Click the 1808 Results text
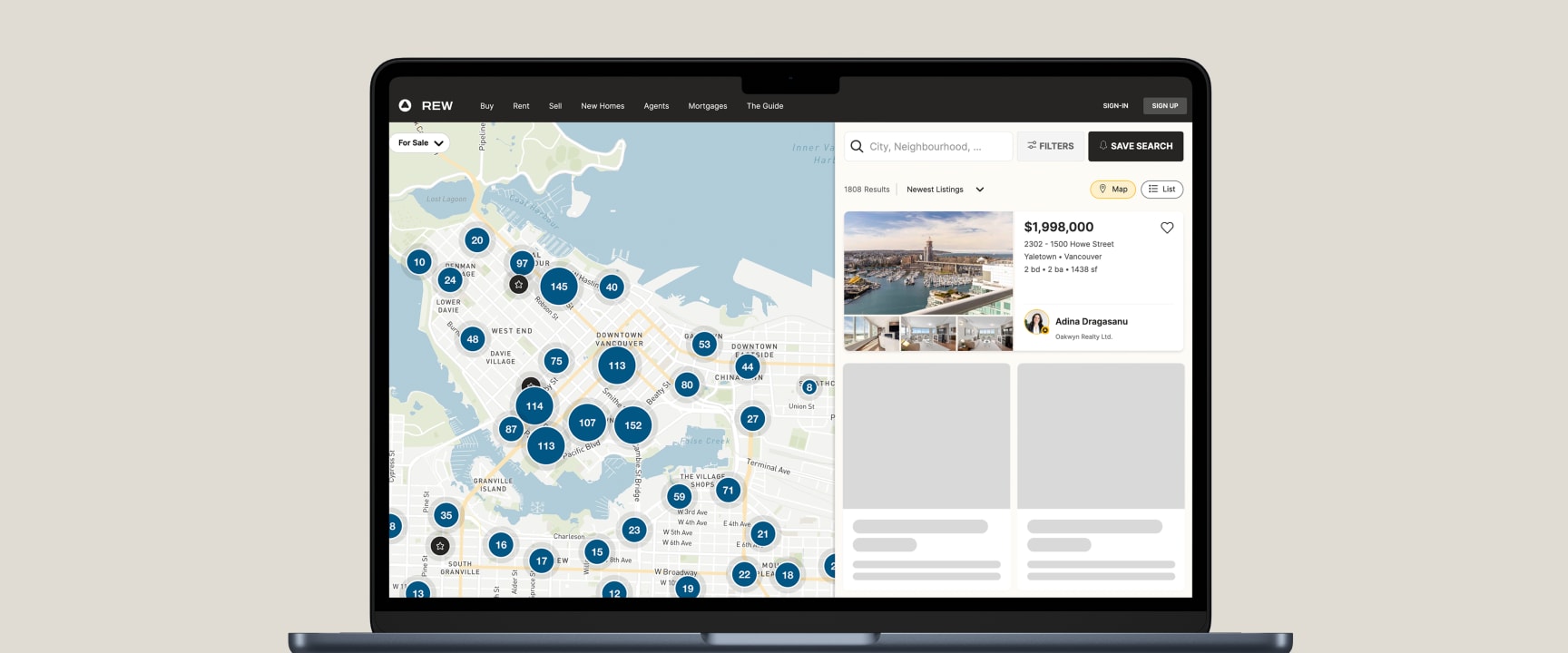Viewport: 1568px width, 653px height. pos(867,190)
